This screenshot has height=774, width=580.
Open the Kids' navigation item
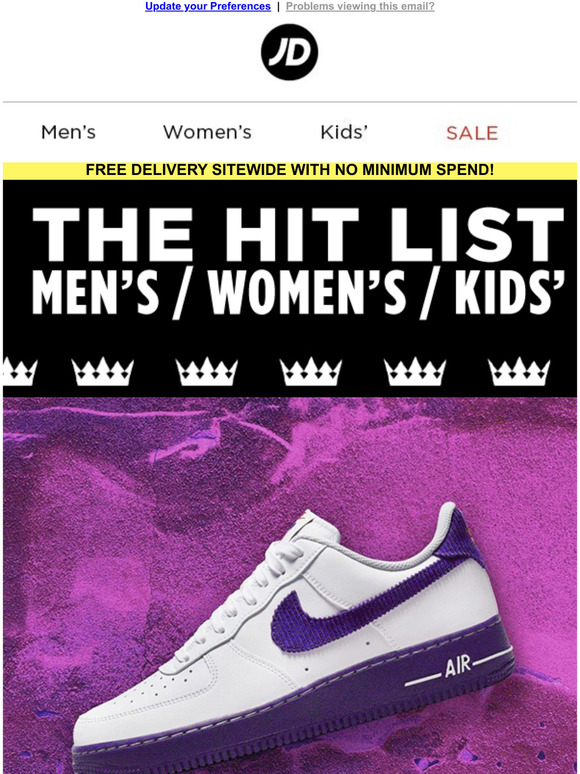344,132
